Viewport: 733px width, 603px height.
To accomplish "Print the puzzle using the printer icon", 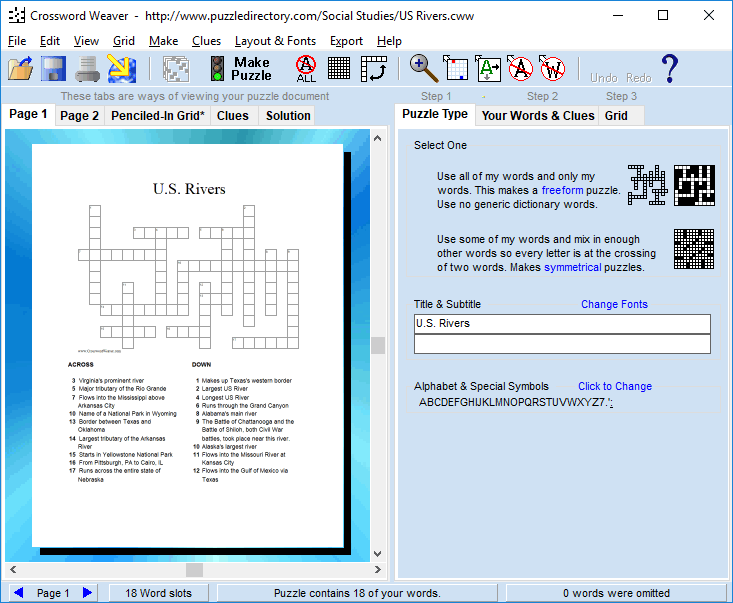I will point(88,69).
